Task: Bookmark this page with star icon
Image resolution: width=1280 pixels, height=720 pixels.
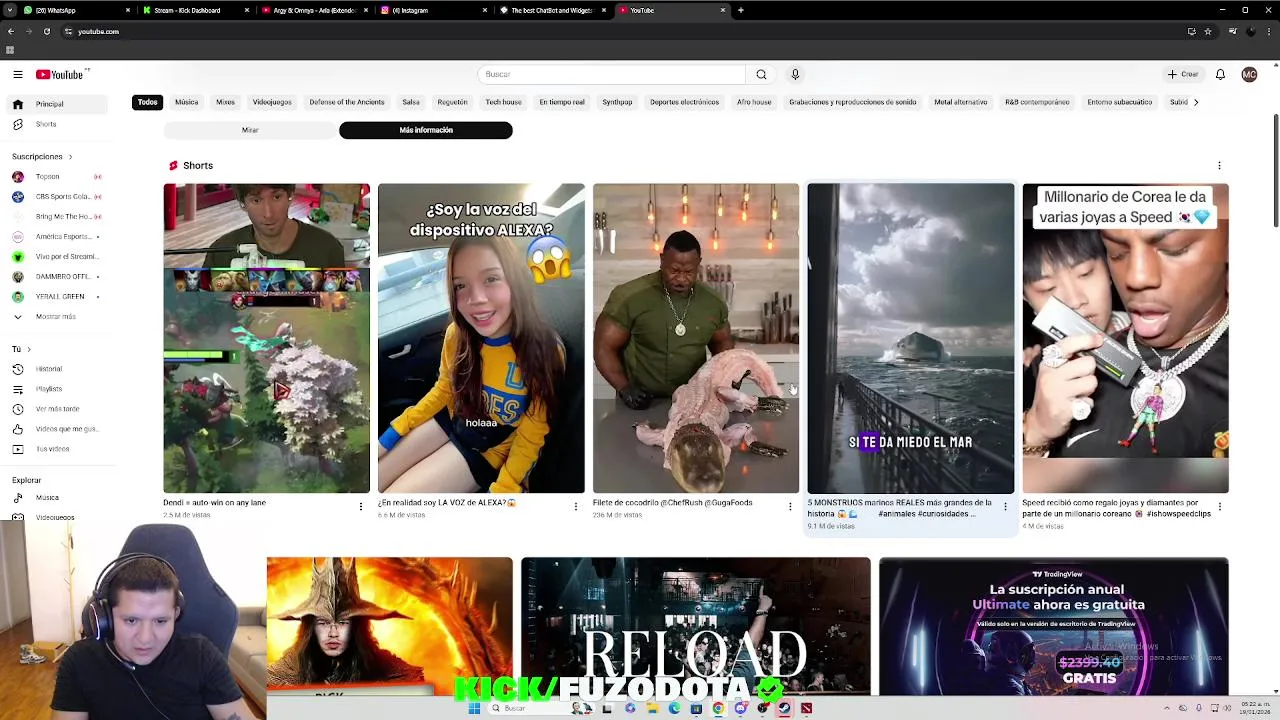Action: point(1208,31)
